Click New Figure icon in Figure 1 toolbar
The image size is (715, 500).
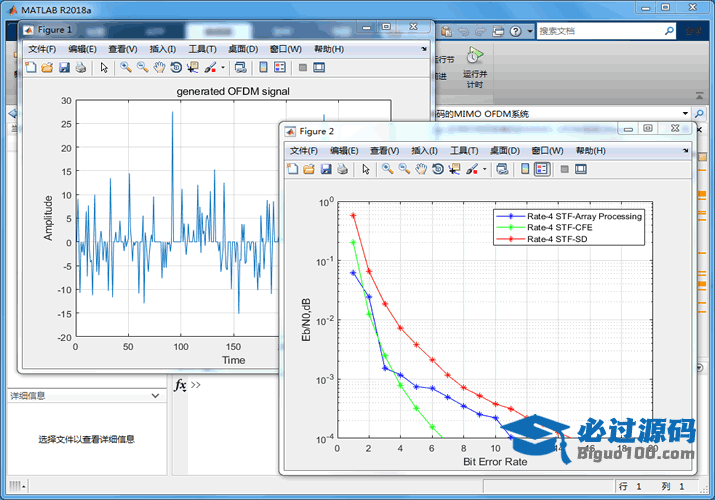(31, 68)
